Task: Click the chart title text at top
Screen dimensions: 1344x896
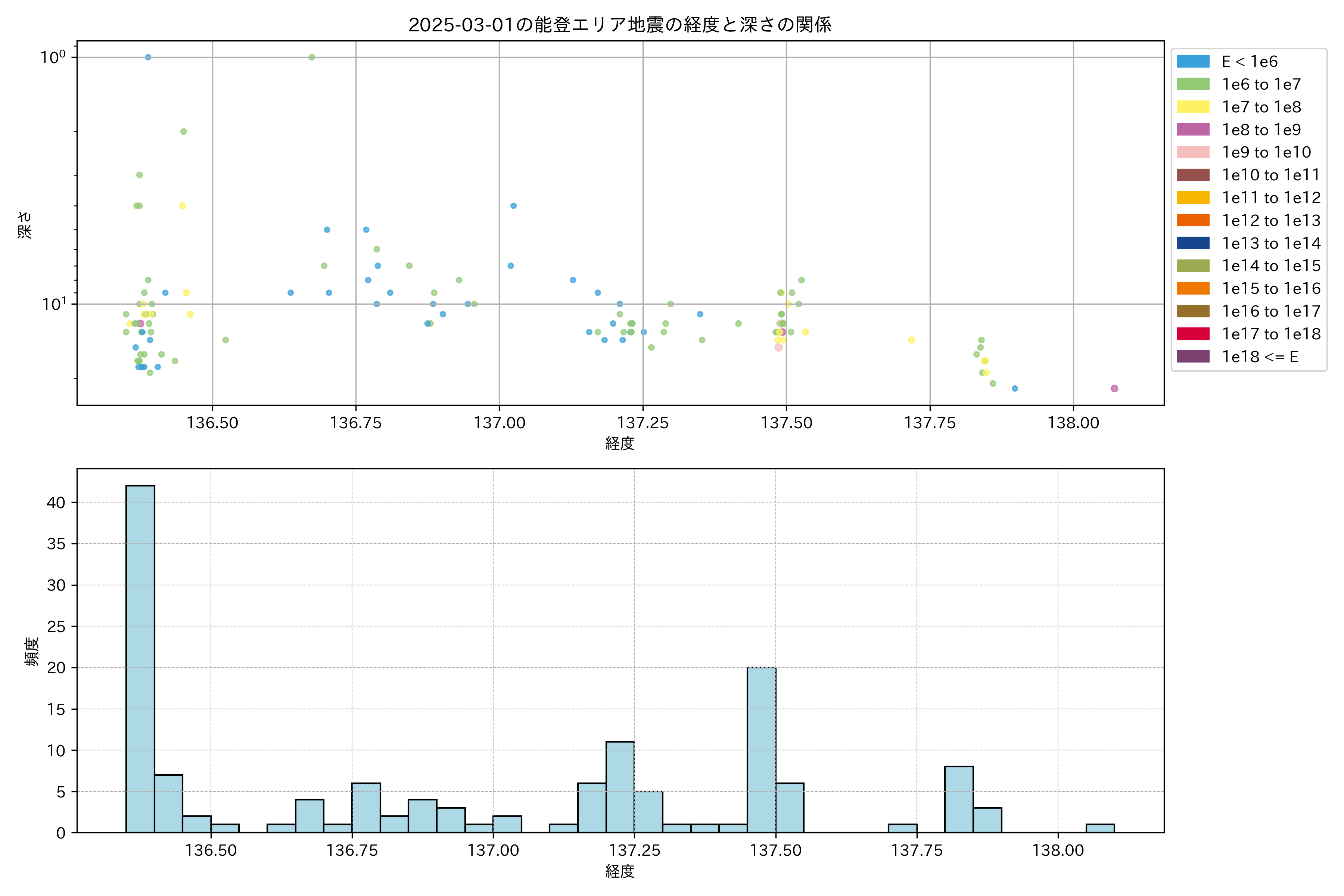Action: (x=619, y=25)
